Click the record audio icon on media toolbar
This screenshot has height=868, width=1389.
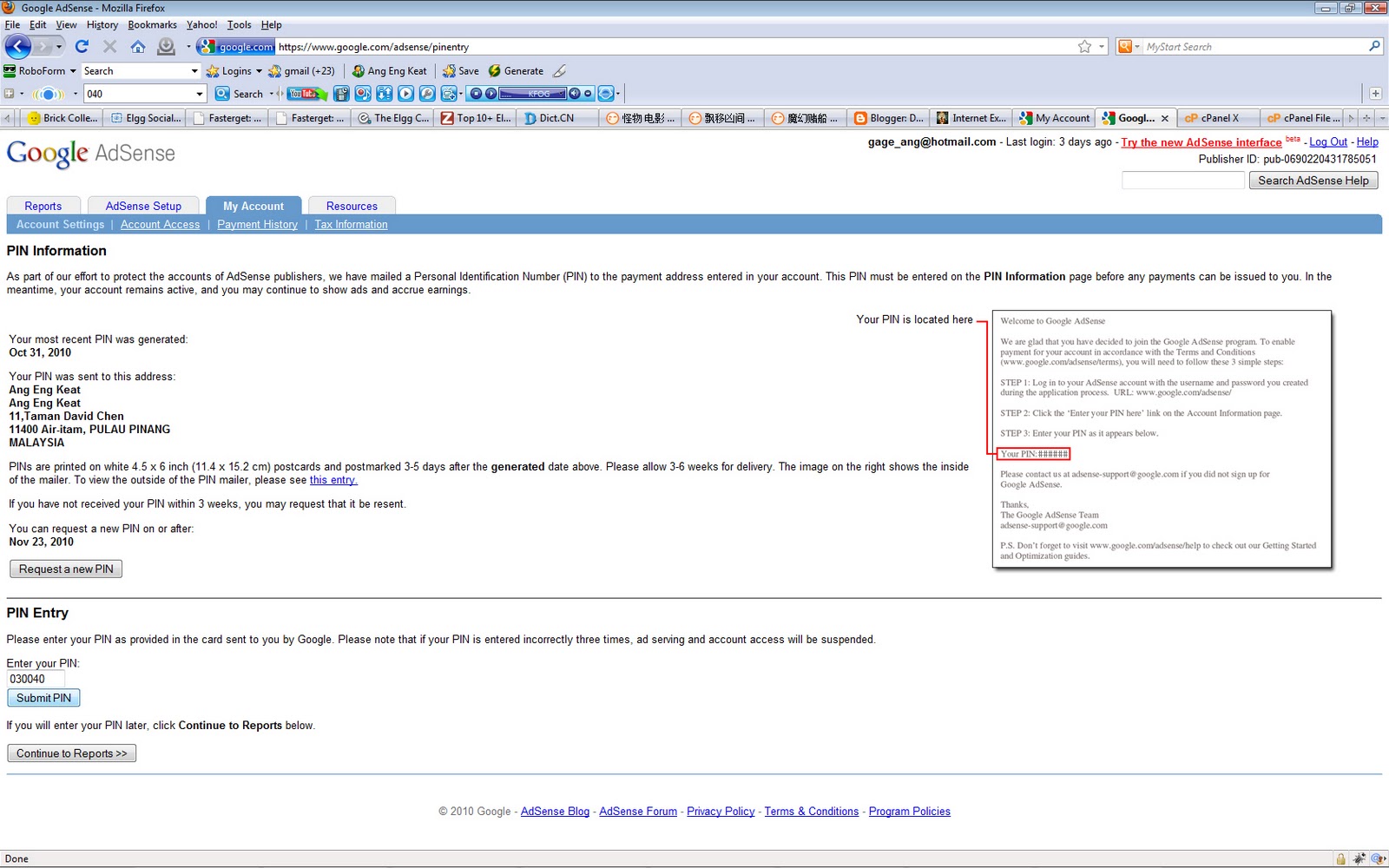click(x=364, y=93)
